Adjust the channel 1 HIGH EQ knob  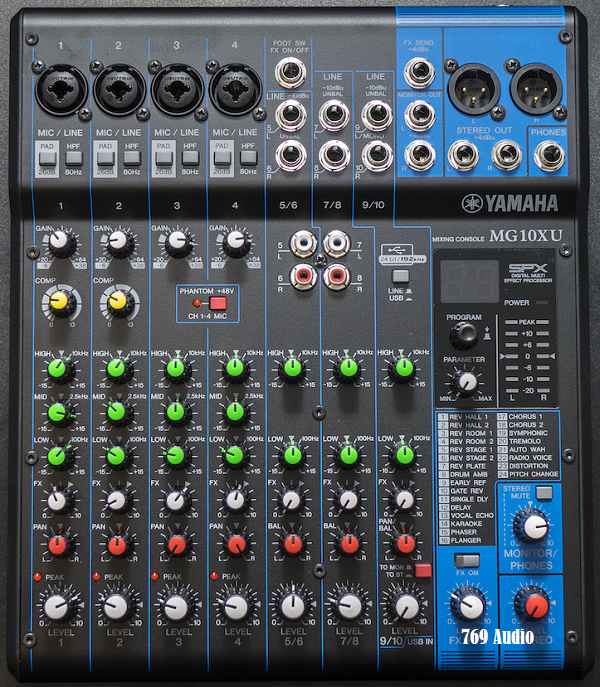pos(58,368)
